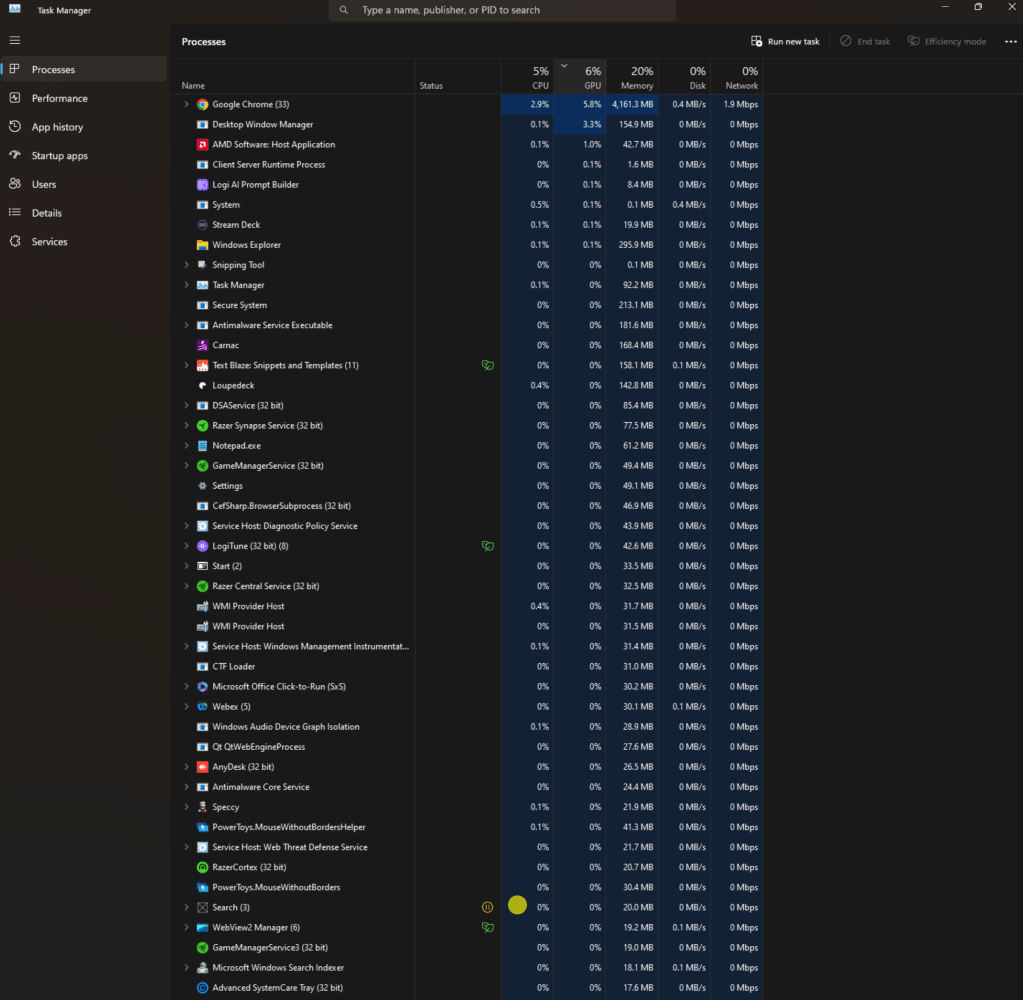Viewport: 1023px width, 1000px height.
Task: Click the RazerCortex process icon
Action: click(x=202, y=868)
